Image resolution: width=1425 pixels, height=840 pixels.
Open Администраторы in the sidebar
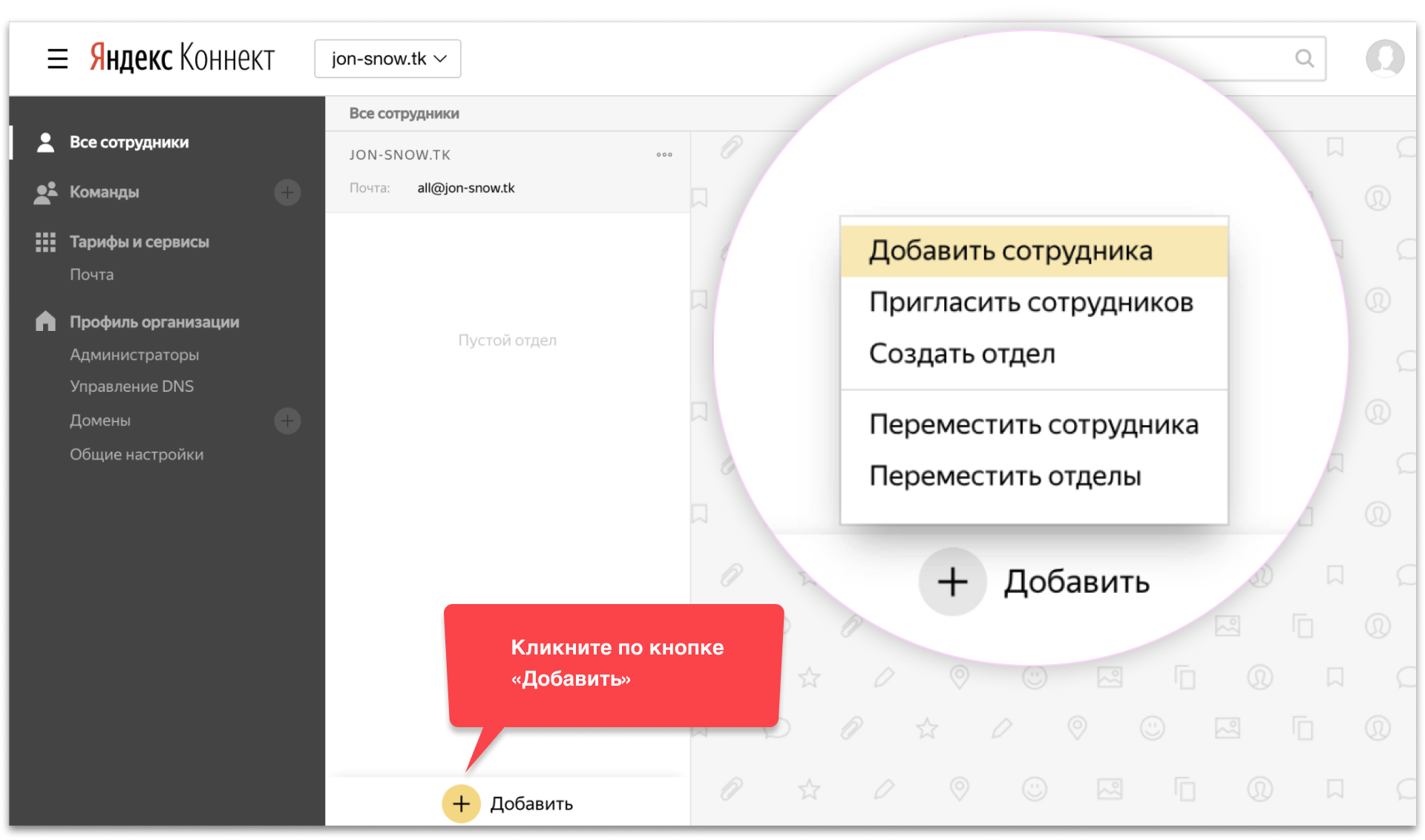click(134, 355)
